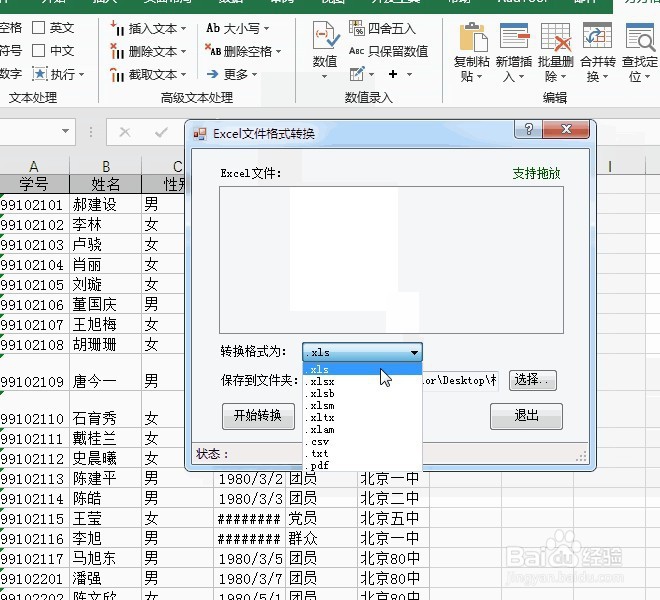Image resolution: width=660 pixels, height=600 pixels.
Task: Click the formula bar cancel X icon
Action: pyautogui.click(x=125, y=132)
